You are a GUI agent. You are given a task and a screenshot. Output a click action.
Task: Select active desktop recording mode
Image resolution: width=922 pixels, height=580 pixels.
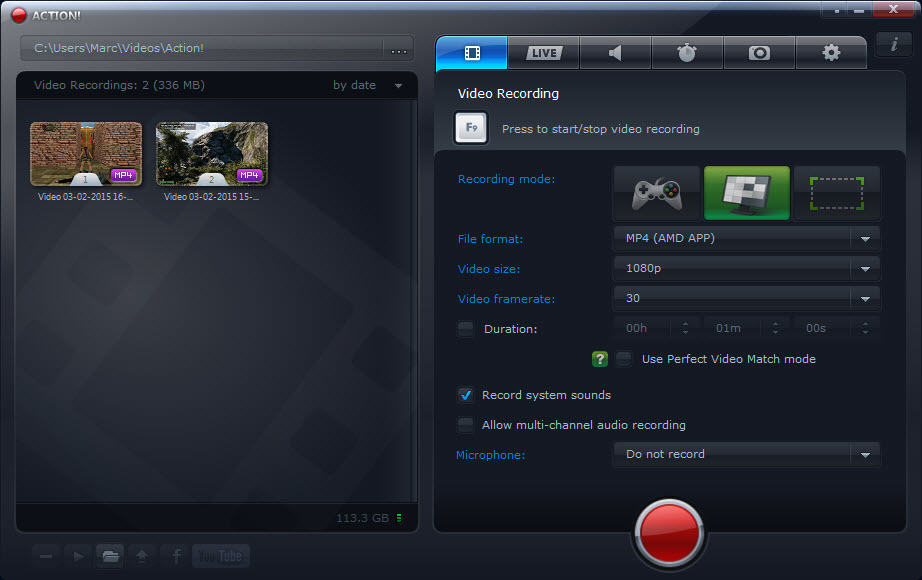[x=747, y=193]
